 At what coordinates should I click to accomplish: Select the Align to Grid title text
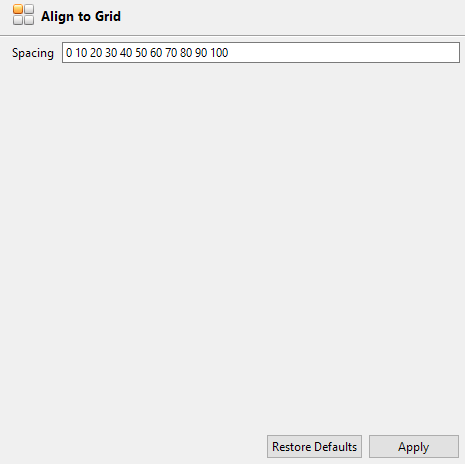81,16
